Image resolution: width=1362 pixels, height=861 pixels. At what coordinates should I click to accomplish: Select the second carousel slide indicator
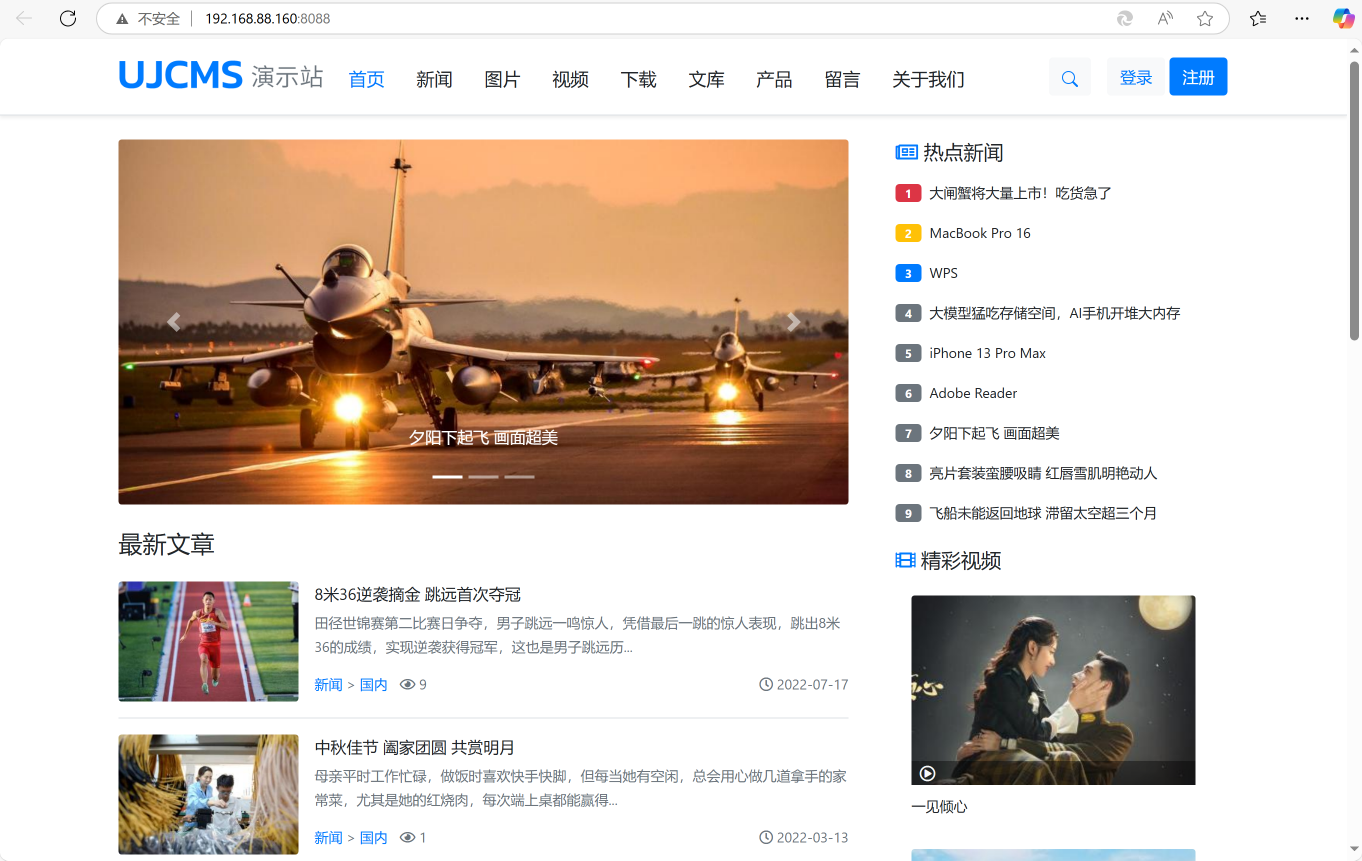(483, 477)
